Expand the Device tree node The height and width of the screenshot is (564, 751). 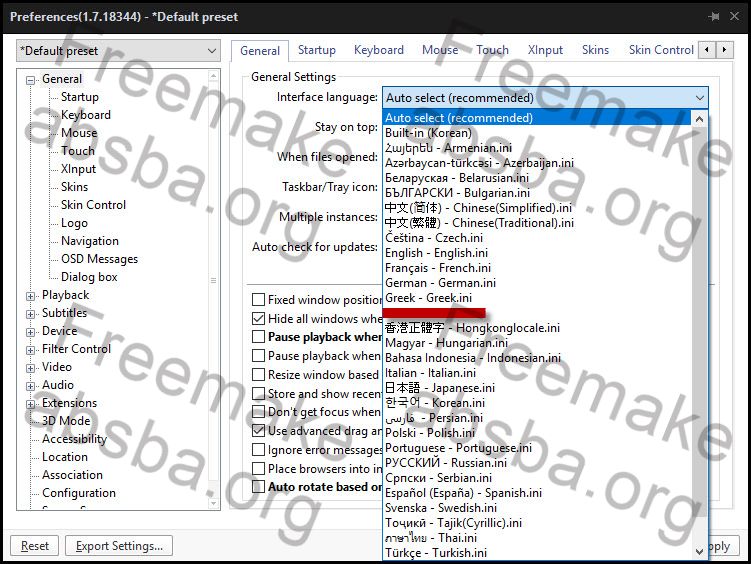[x=31, y=332]
